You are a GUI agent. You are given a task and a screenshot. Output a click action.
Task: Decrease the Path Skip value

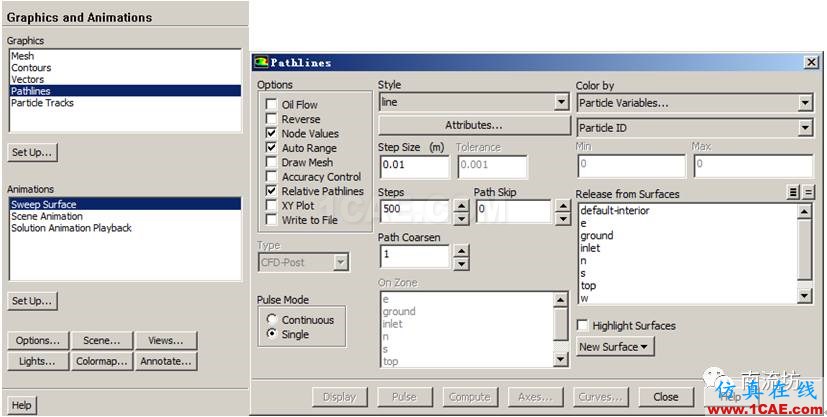point(563,218)
